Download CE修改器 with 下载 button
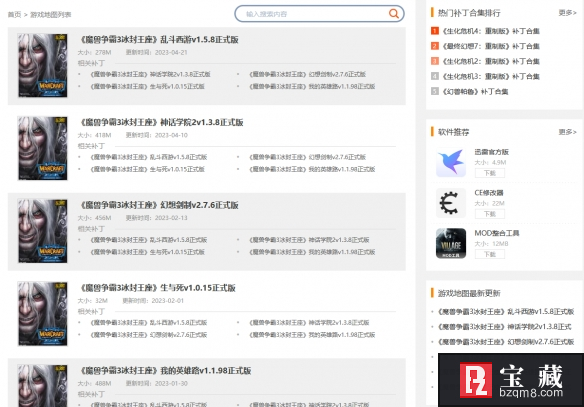The height and width of the screenshot is (407, 584). pyautogui.click(x=490, y=214)
